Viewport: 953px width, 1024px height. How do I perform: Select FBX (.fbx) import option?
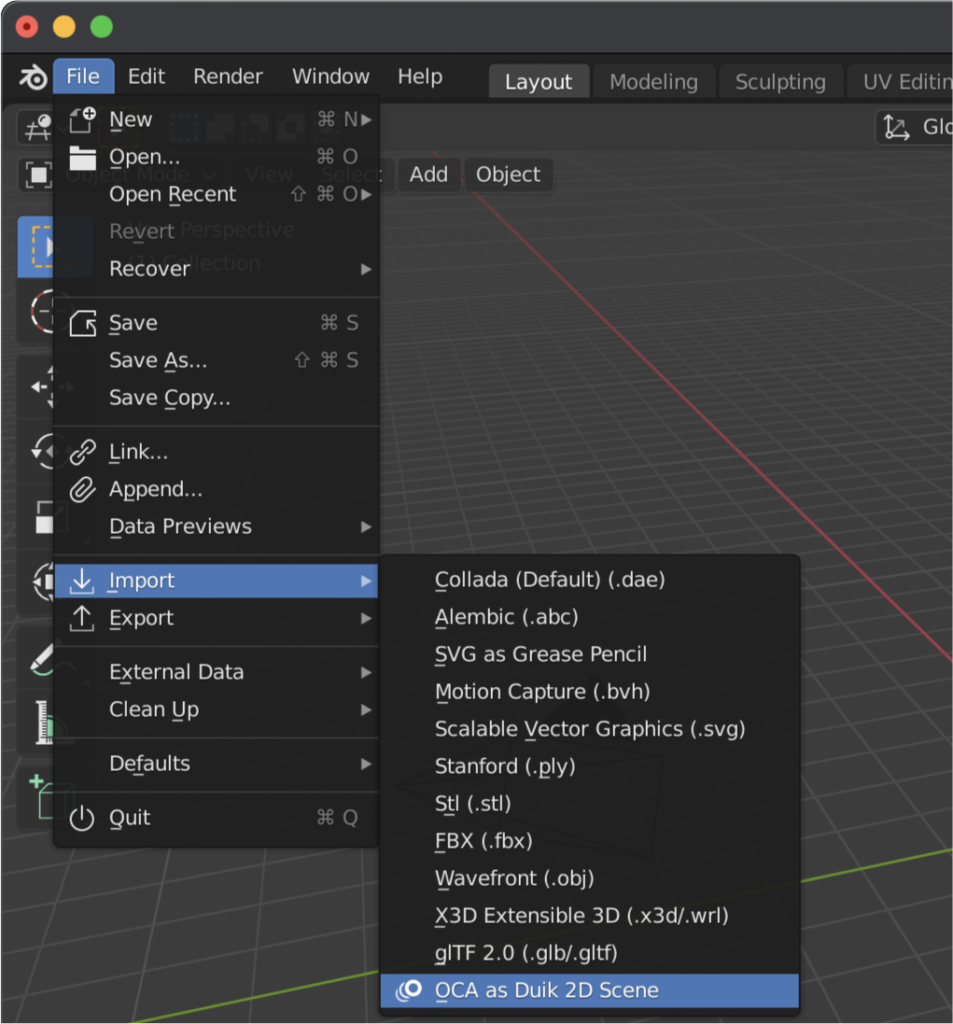pyautogui.click(x=590, y=840)
